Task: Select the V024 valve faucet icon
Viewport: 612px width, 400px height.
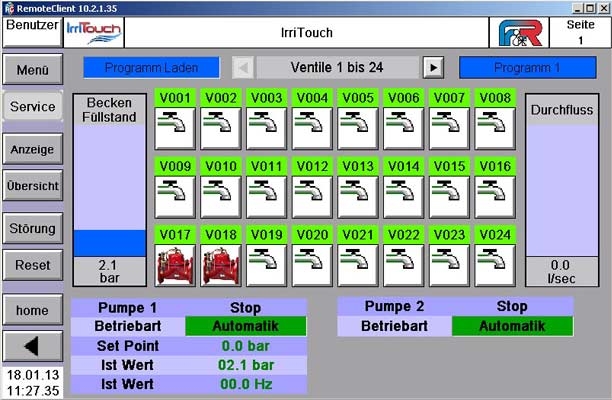Action: pyautogui.click(x=495, y=265)
